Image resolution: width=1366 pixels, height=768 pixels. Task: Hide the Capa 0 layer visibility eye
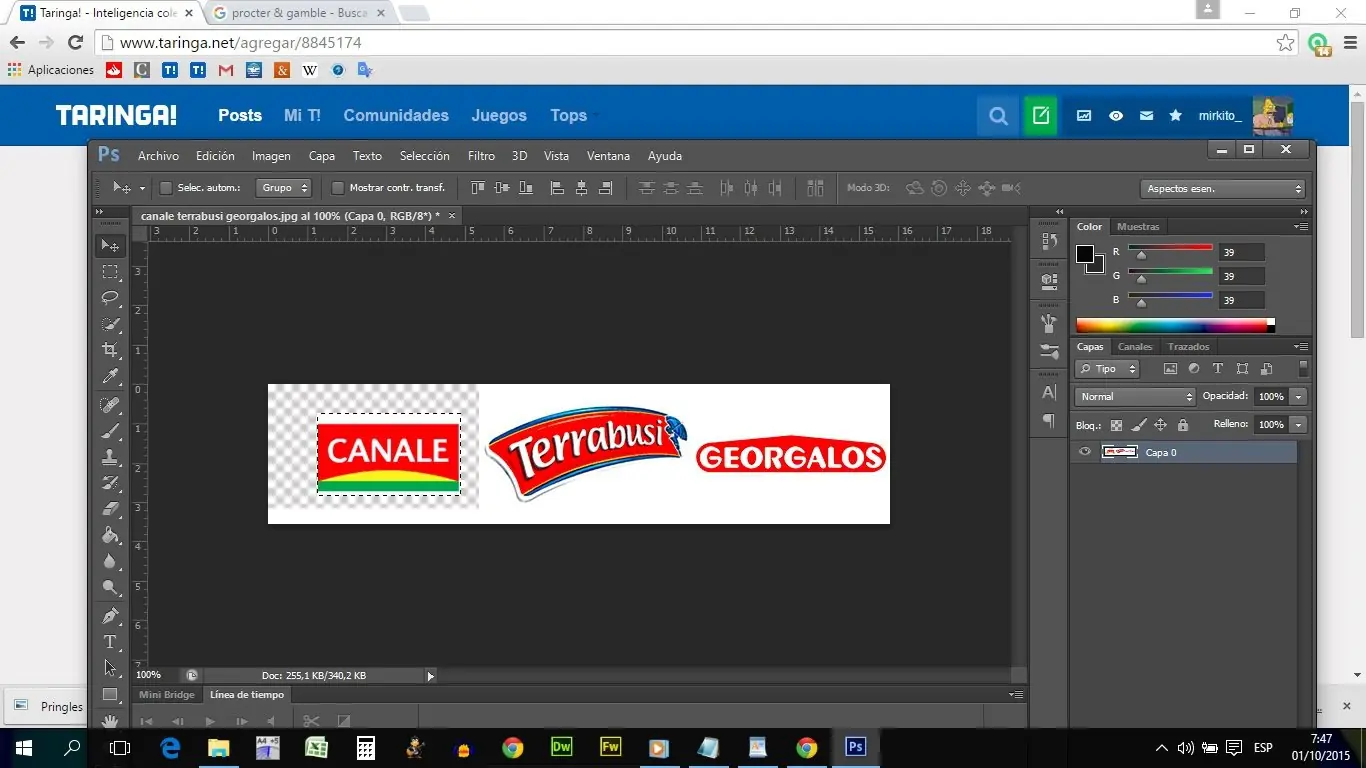[x=1085, y=452]
